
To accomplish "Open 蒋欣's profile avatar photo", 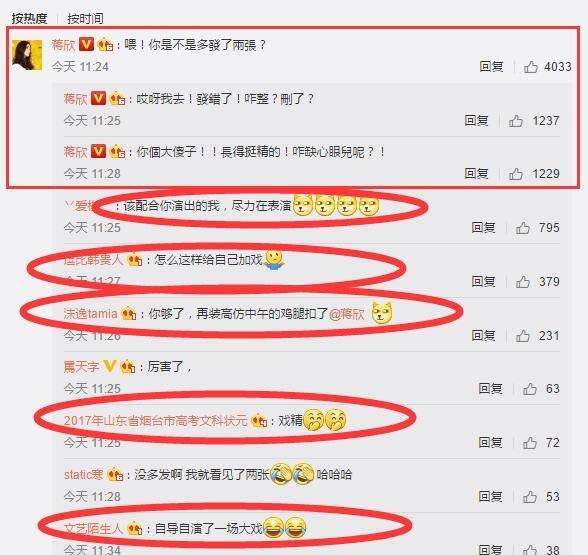I will (x=27, y=55).
